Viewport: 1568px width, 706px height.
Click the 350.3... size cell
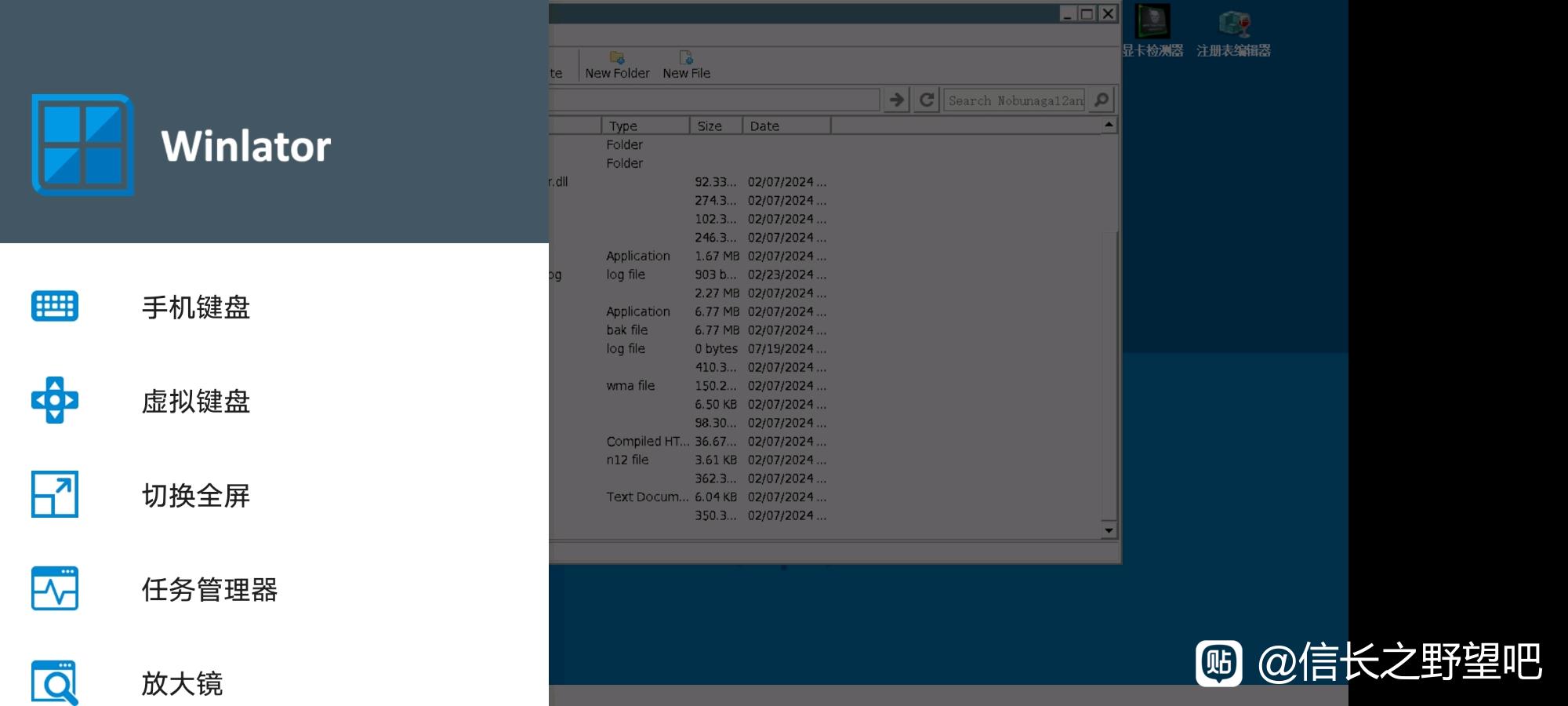click(x=716, y=515)
